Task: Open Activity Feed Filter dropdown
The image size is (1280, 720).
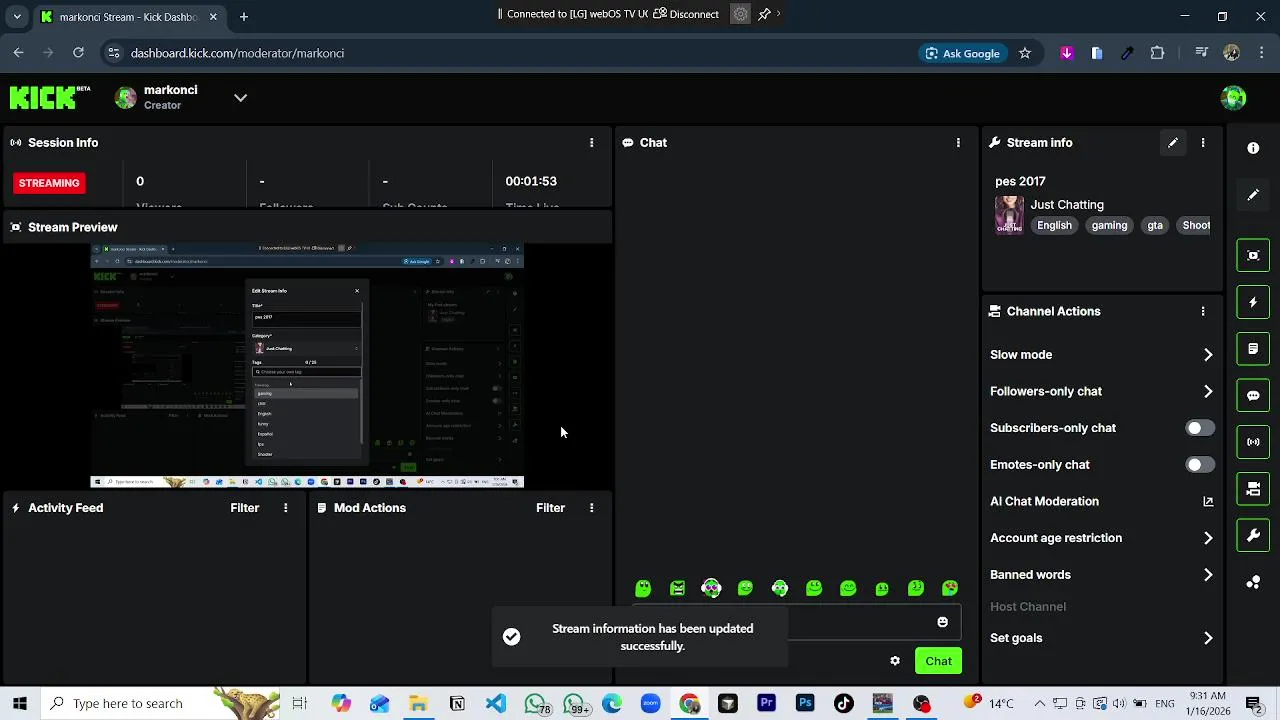Action: pos(244,508)
